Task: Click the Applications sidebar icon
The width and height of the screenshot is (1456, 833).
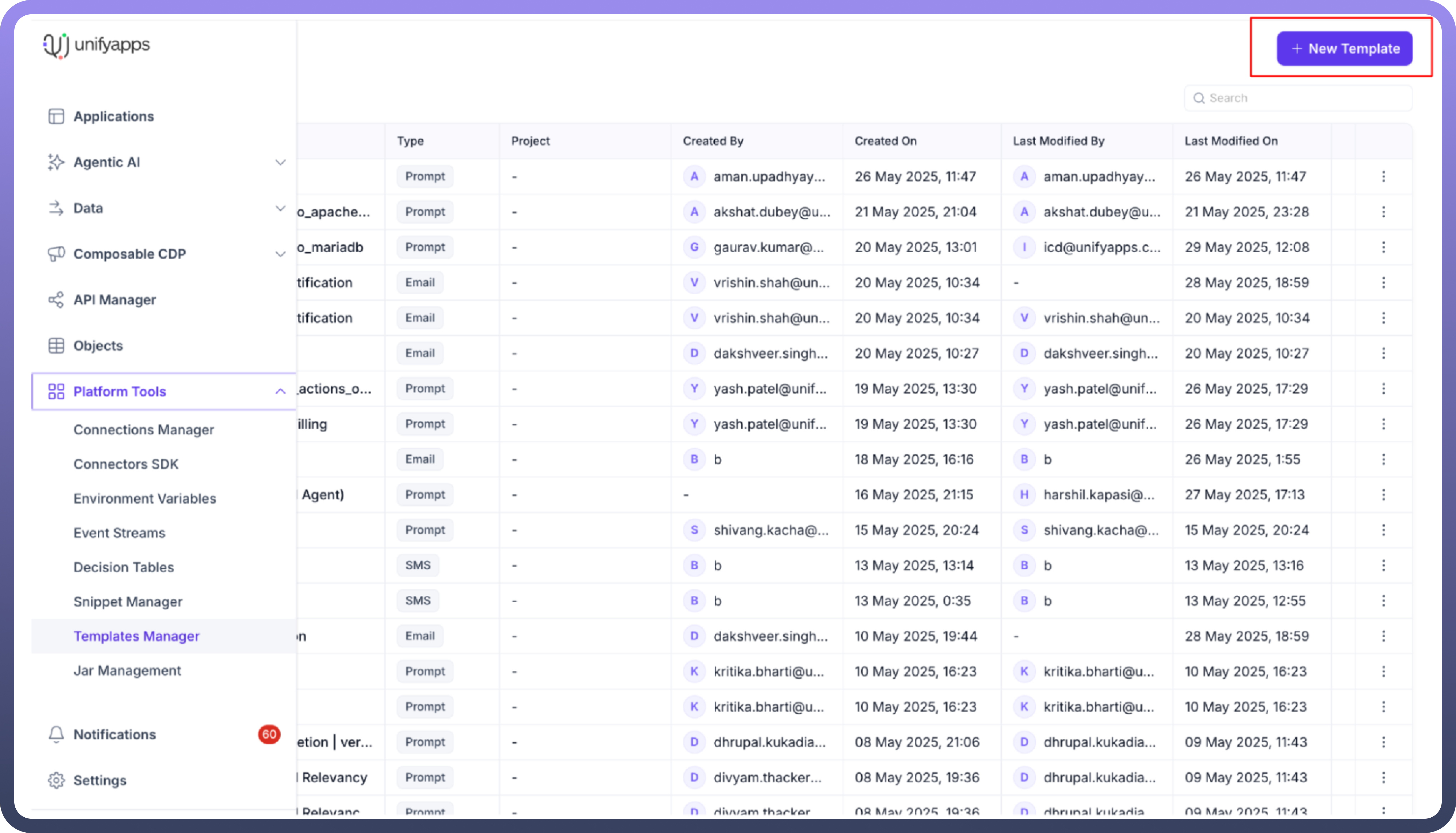Action: coord(56,116)
